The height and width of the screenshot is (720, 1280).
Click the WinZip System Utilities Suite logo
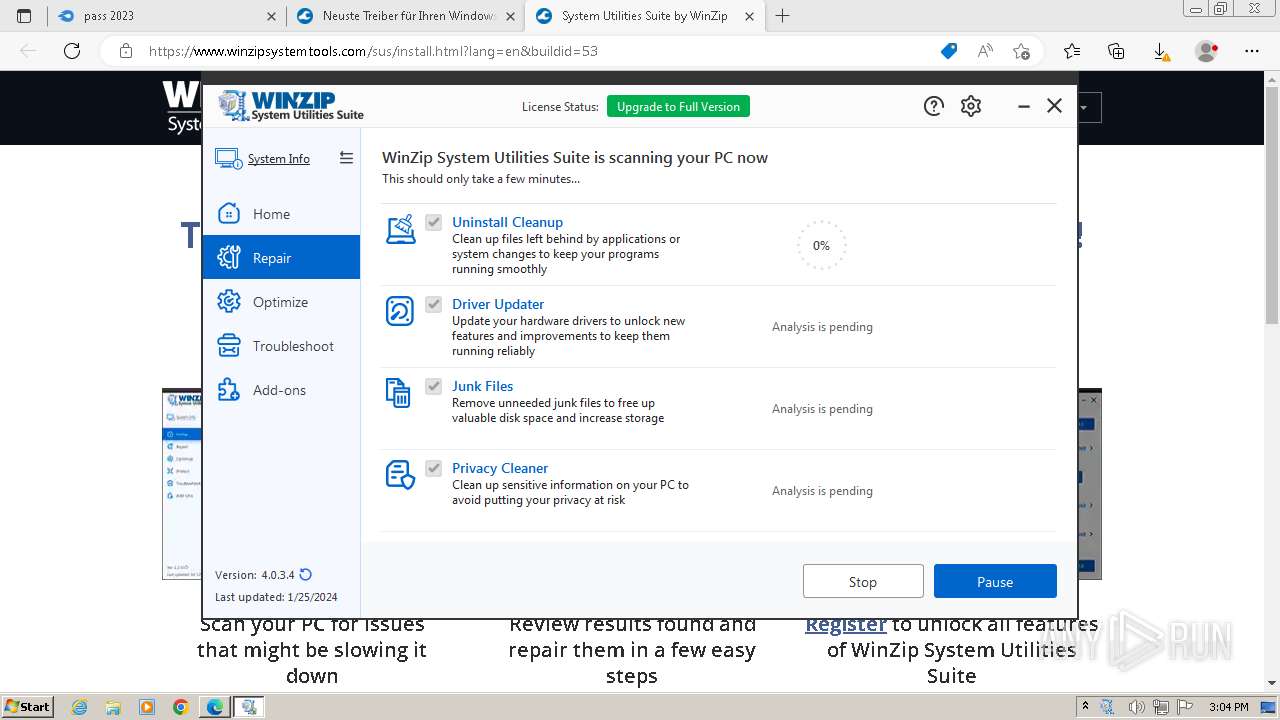(292, 105)
